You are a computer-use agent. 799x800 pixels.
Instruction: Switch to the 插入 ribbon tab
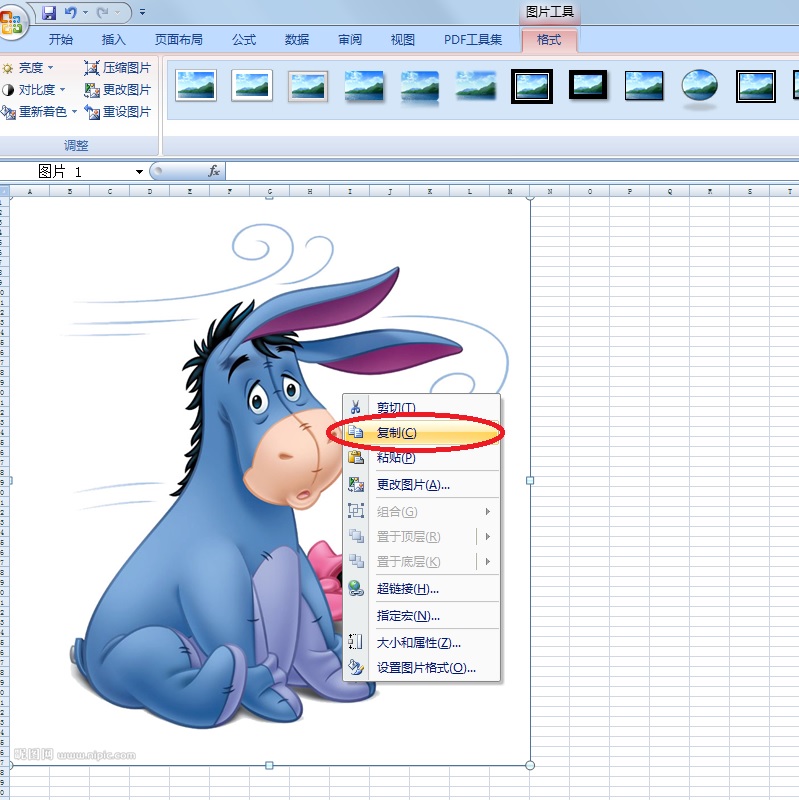tap(114, 40)
